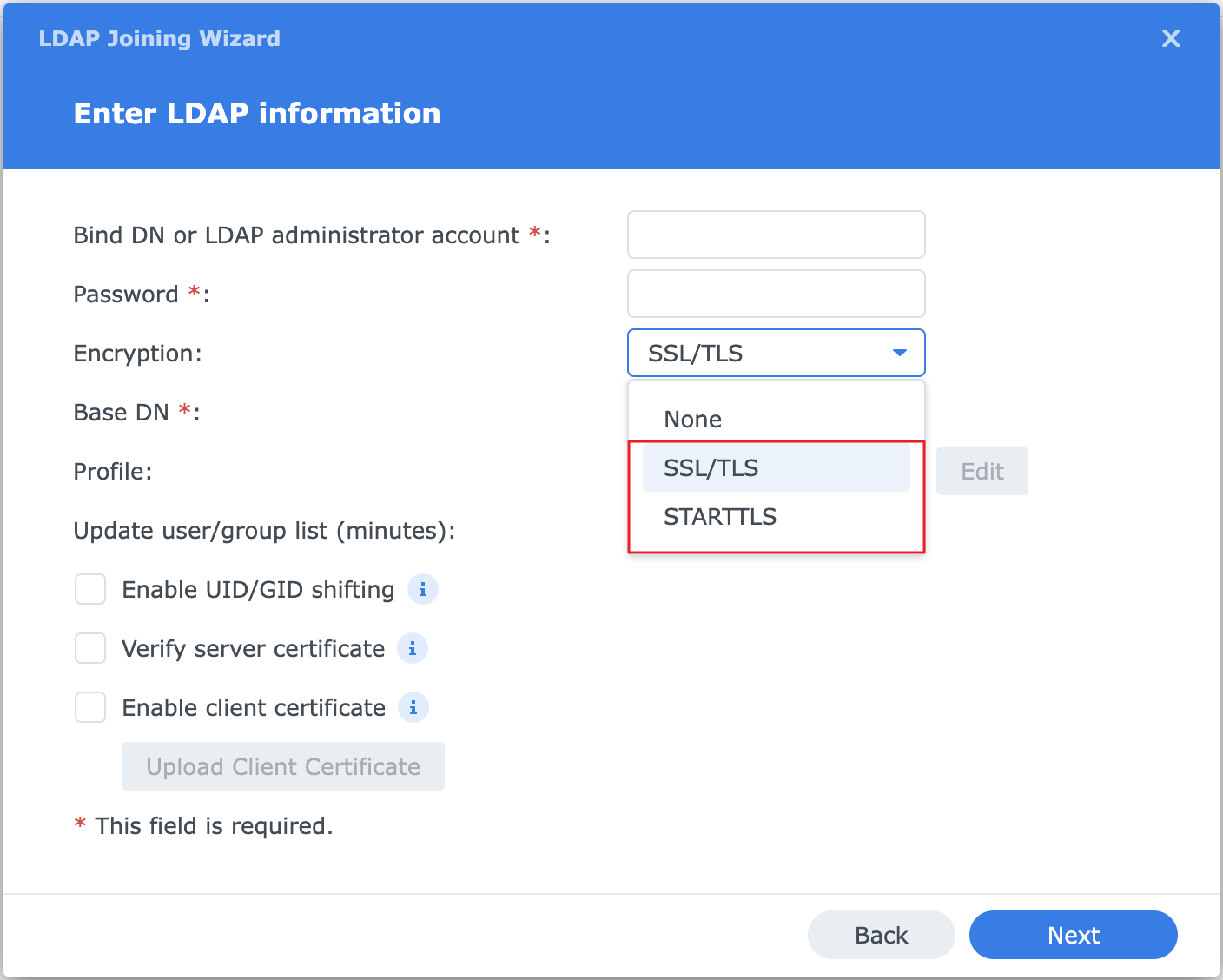Focus the Bind DN administrator account field
Image resolution: width=1223 pixels, height=980 pixels.
pyautogui.click(x=776, y=235)
